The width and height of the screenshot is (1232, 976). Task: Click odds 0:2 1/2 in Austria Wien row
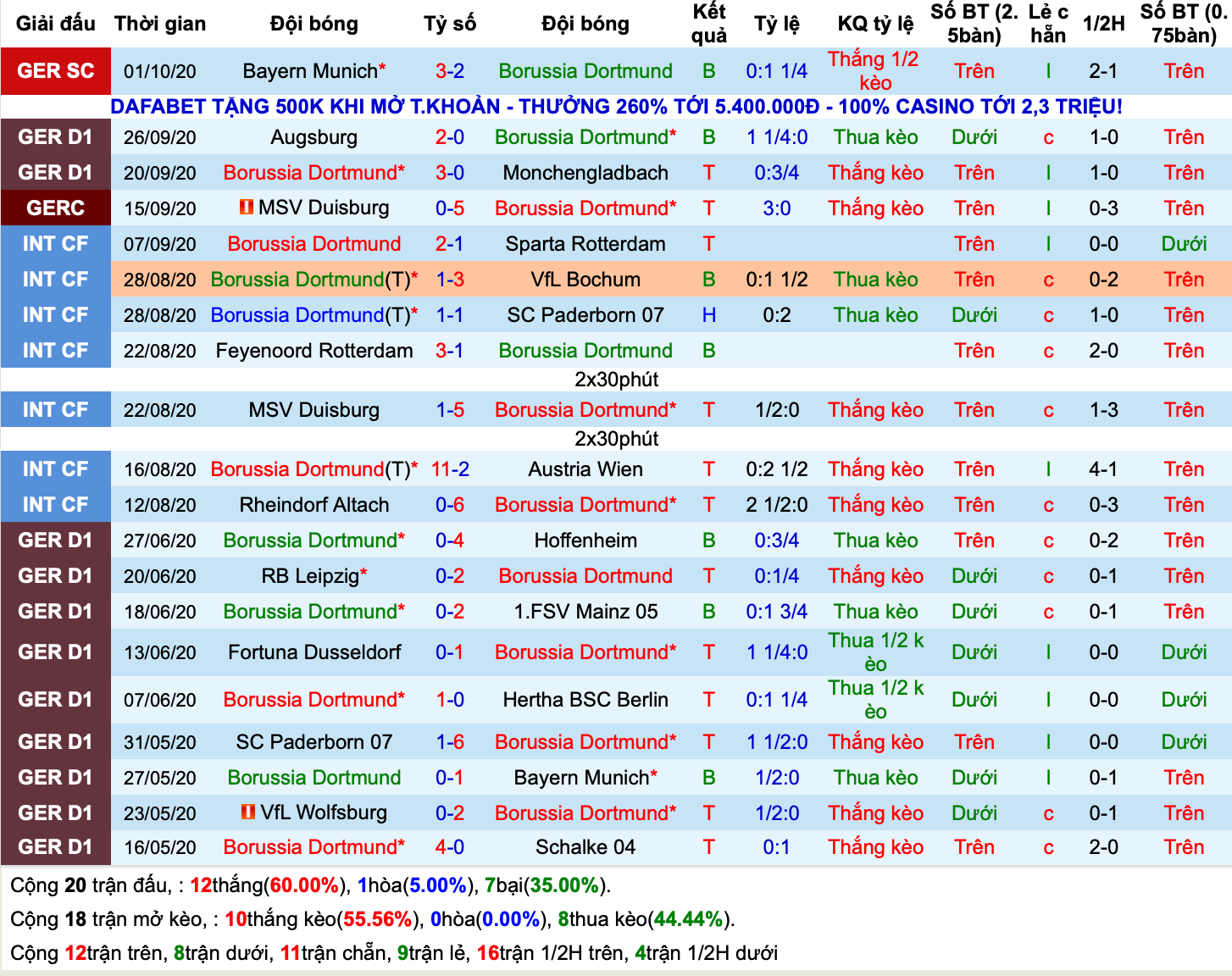point(777,469)
